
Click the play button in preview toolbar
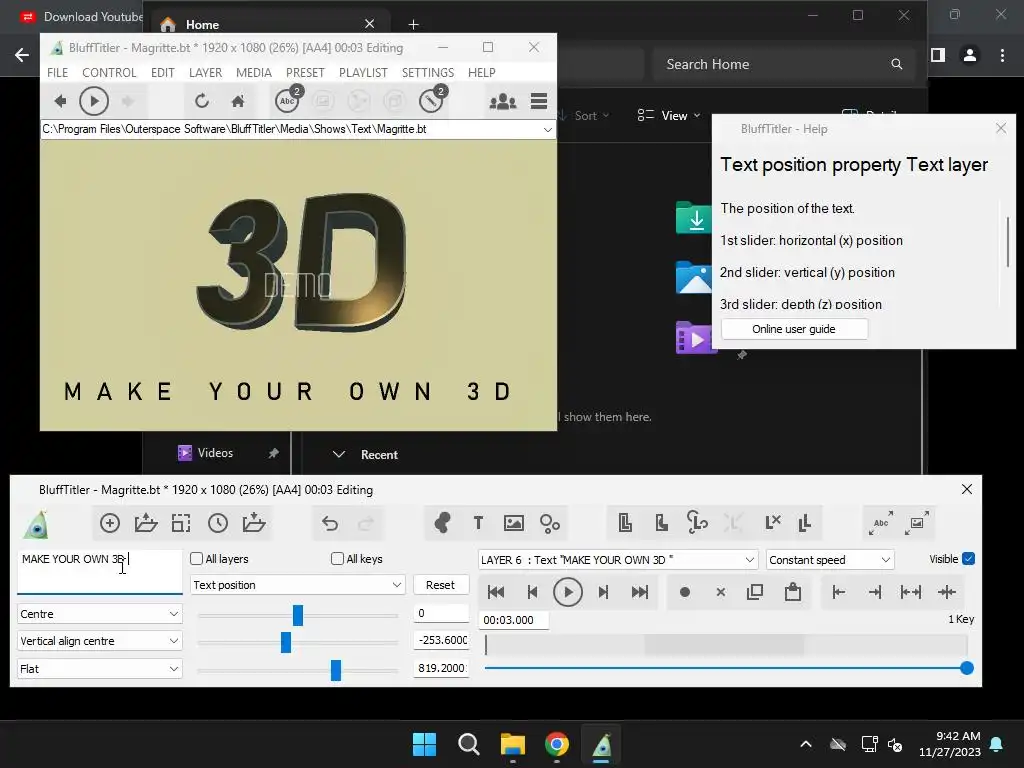(x=93, y=101)
